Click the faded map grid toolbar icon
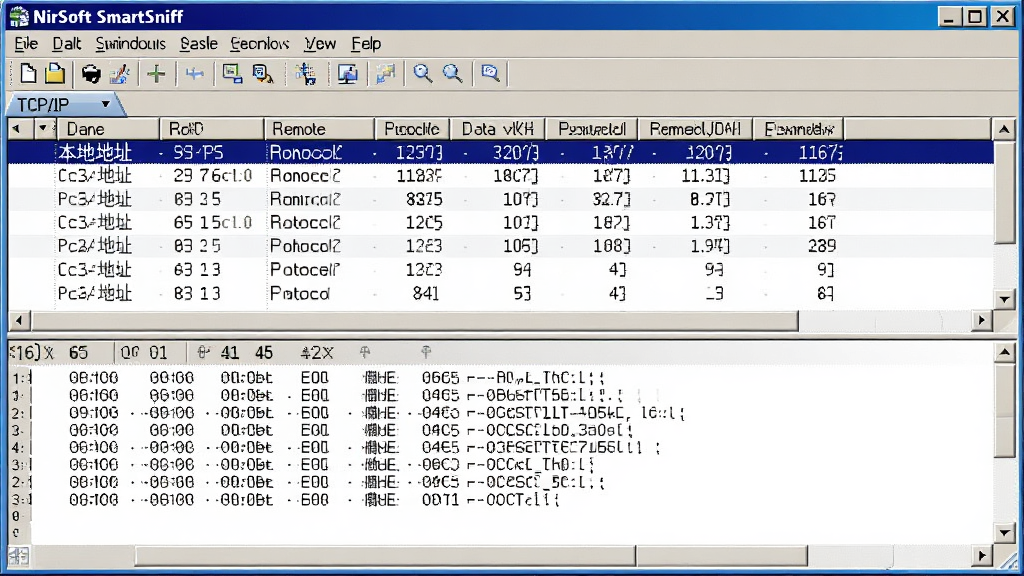This screenshot has width=1024, height=576. [385, 74]
